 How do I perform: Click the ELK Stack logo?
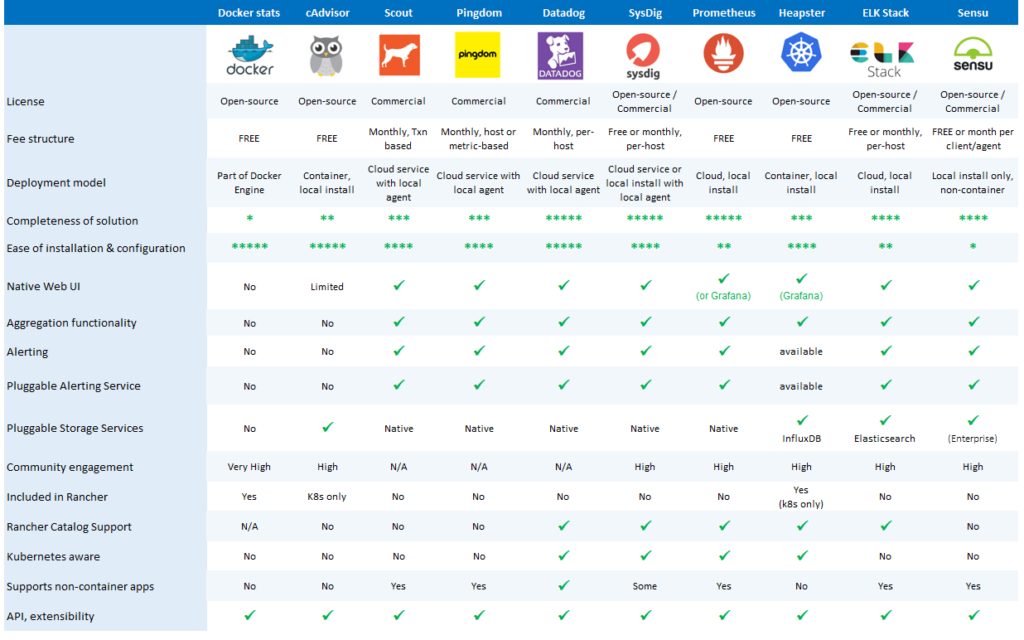pos(884,58)
